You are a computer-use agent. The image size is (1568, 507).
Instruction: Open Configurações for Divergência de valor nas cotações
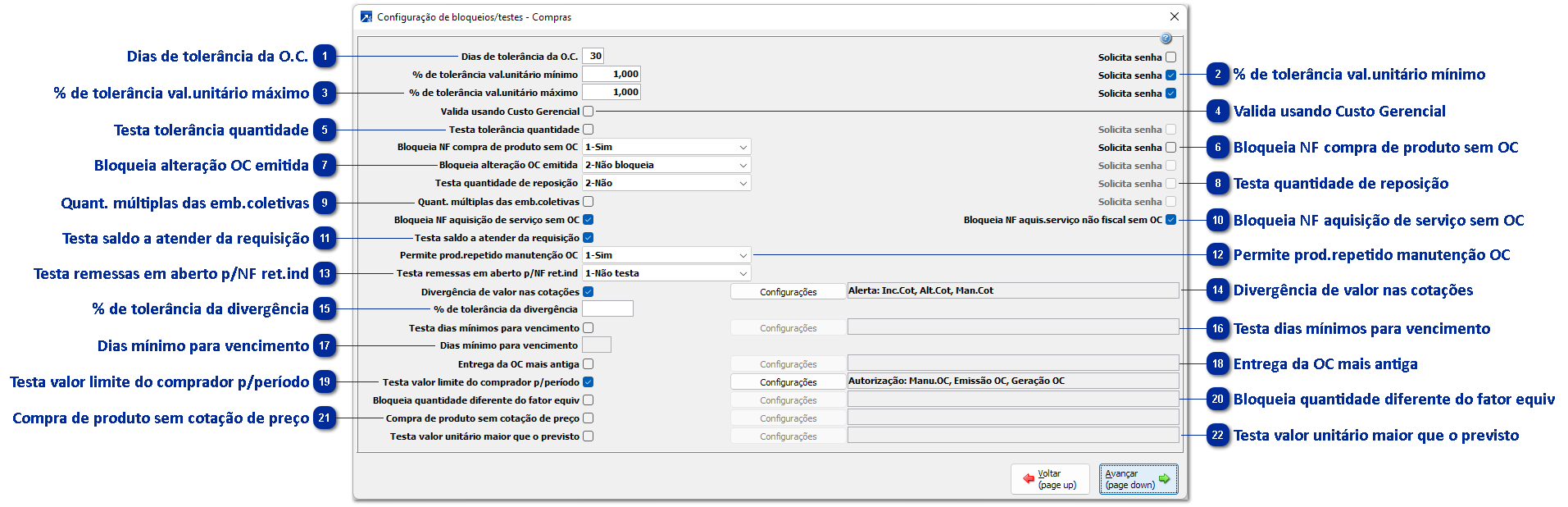788,292
